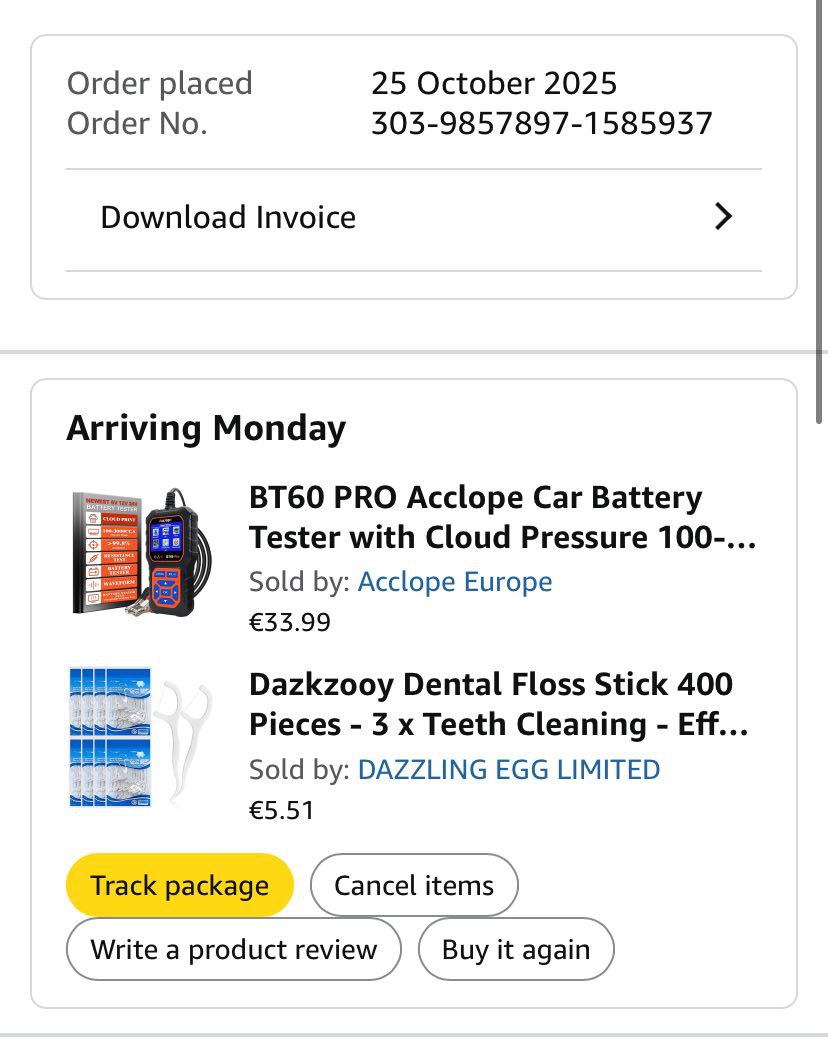Click the €33.99 price text
The image size is (828, 1063).
290,622
